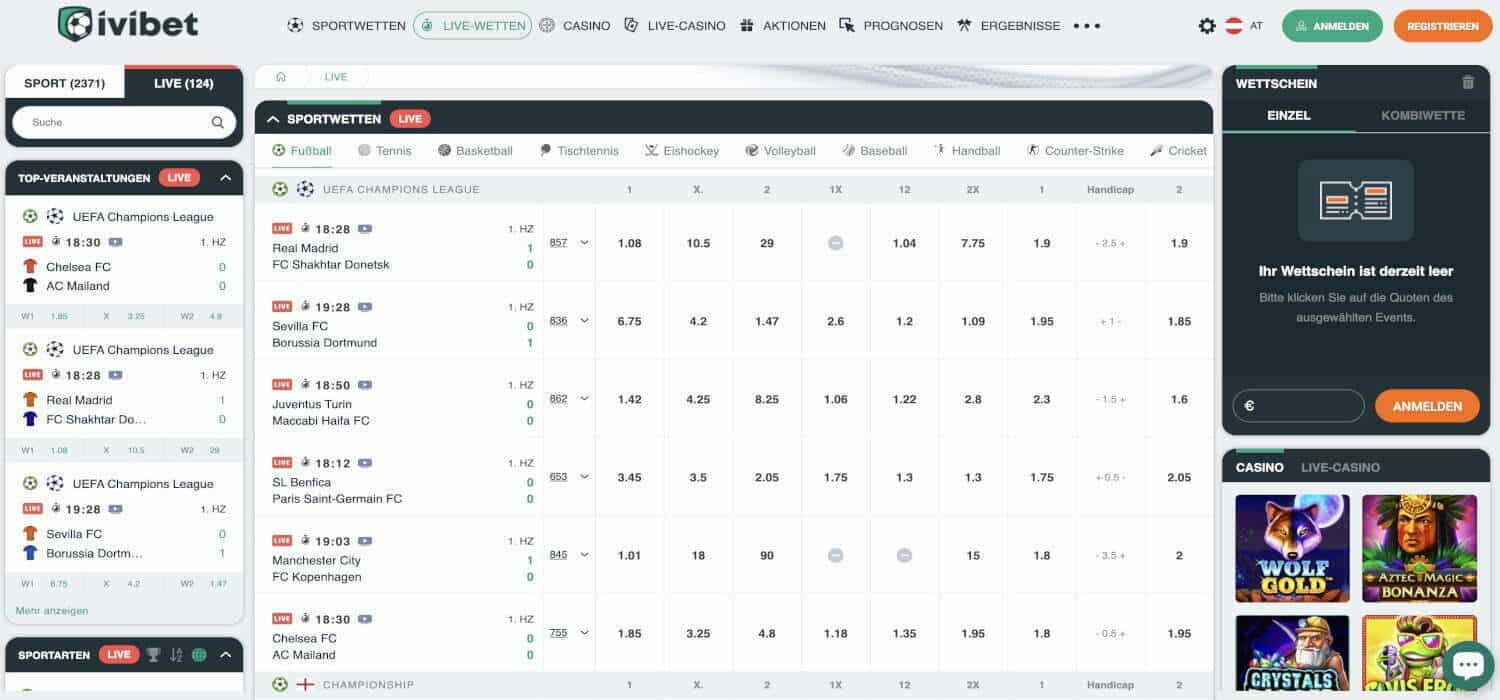Image resolution: width=1500 pixels, height=700 pixels.
Task: Open Aztec Magic Bonanza game
Action: [1419, 548]
